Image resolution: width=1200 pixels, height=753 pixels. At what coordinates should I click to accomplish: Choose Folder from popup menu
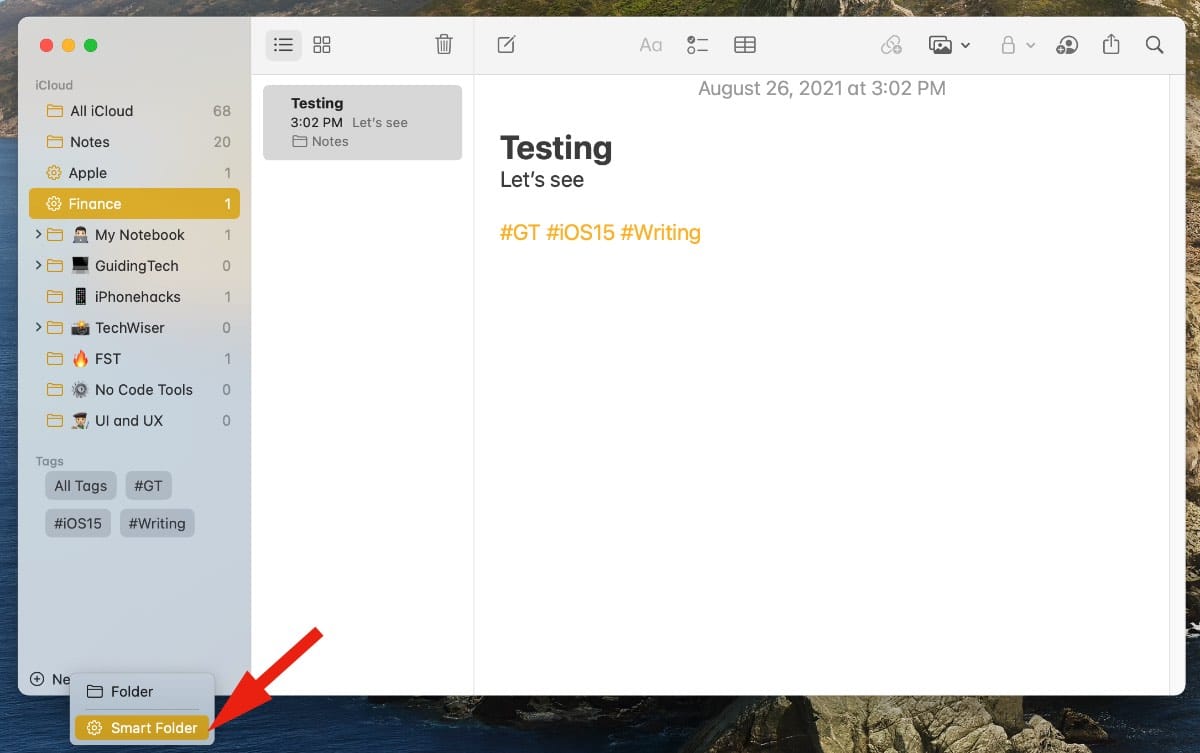131,692
